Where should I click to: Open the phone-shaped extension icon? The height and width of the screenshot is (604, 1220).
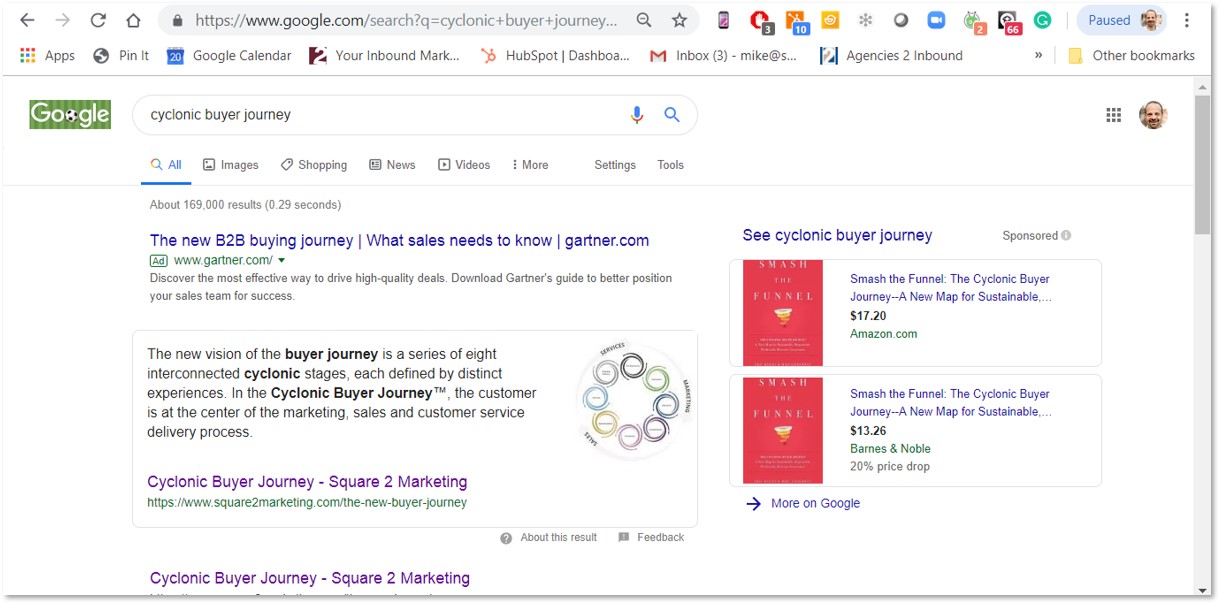(724, 20)
